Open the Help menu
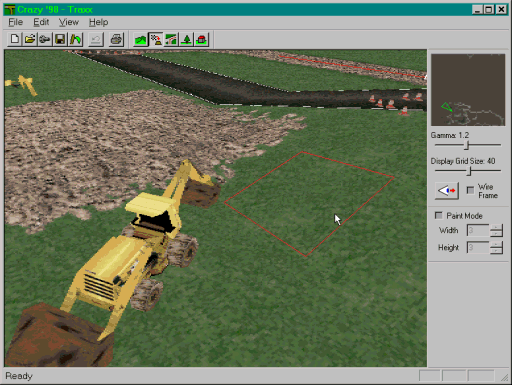 click(x=98, y=22)
